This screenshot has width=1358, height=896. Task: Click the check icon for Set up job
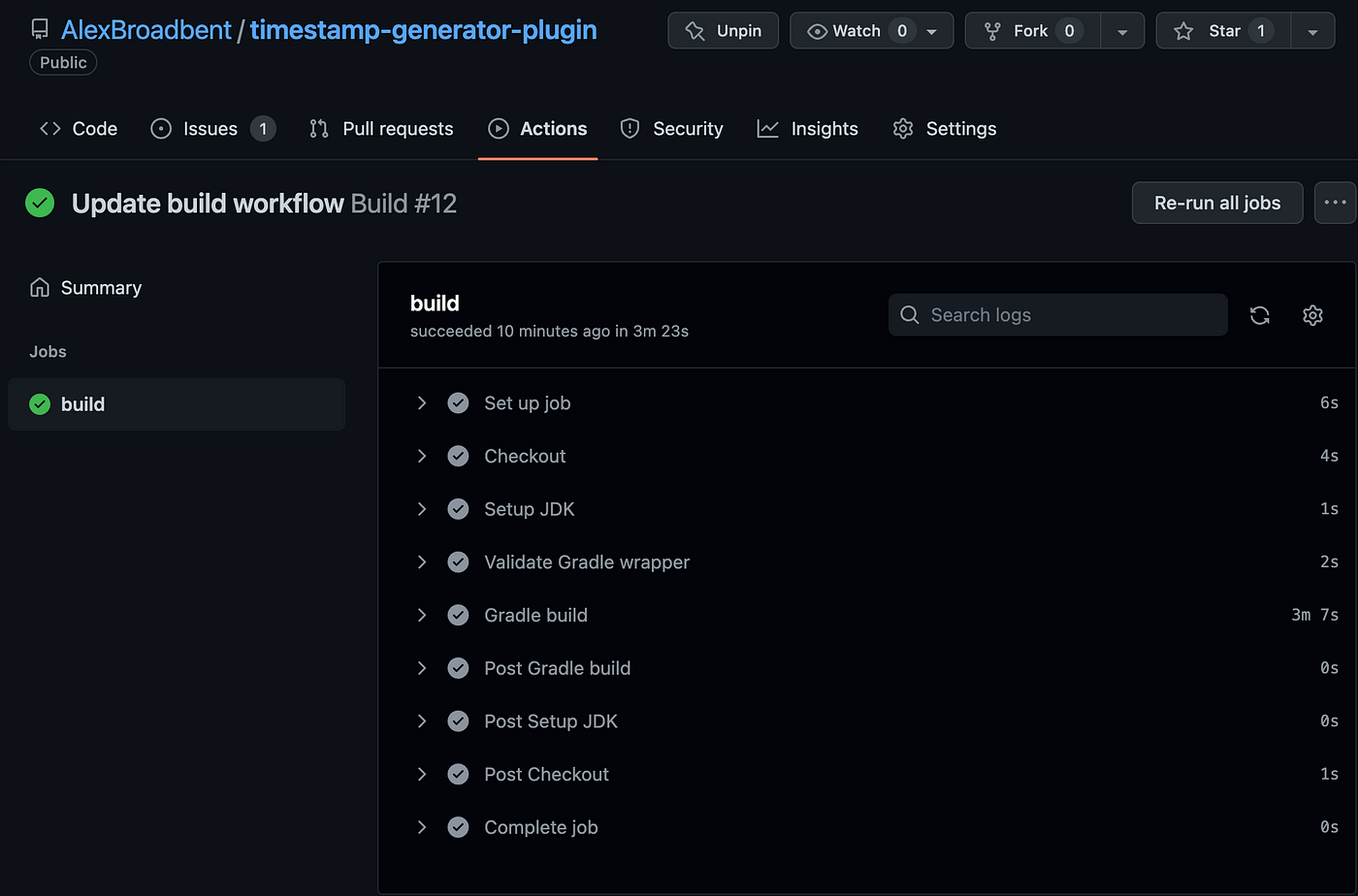tap(459, 403)
